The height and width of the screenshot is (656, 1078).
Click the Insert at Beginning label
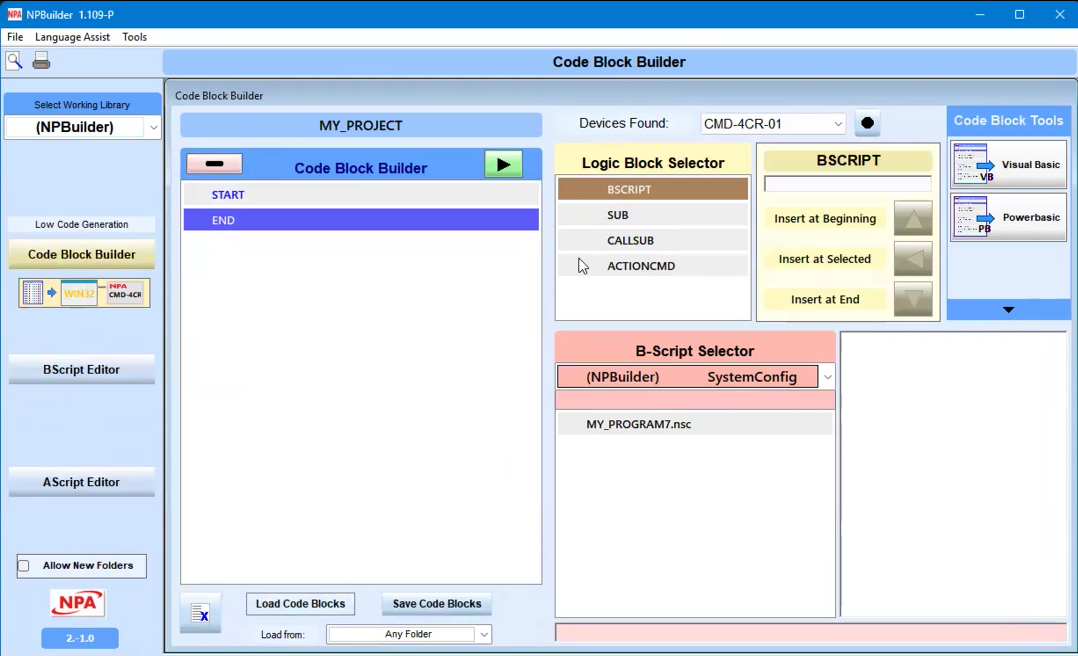[x=825, y=219]
